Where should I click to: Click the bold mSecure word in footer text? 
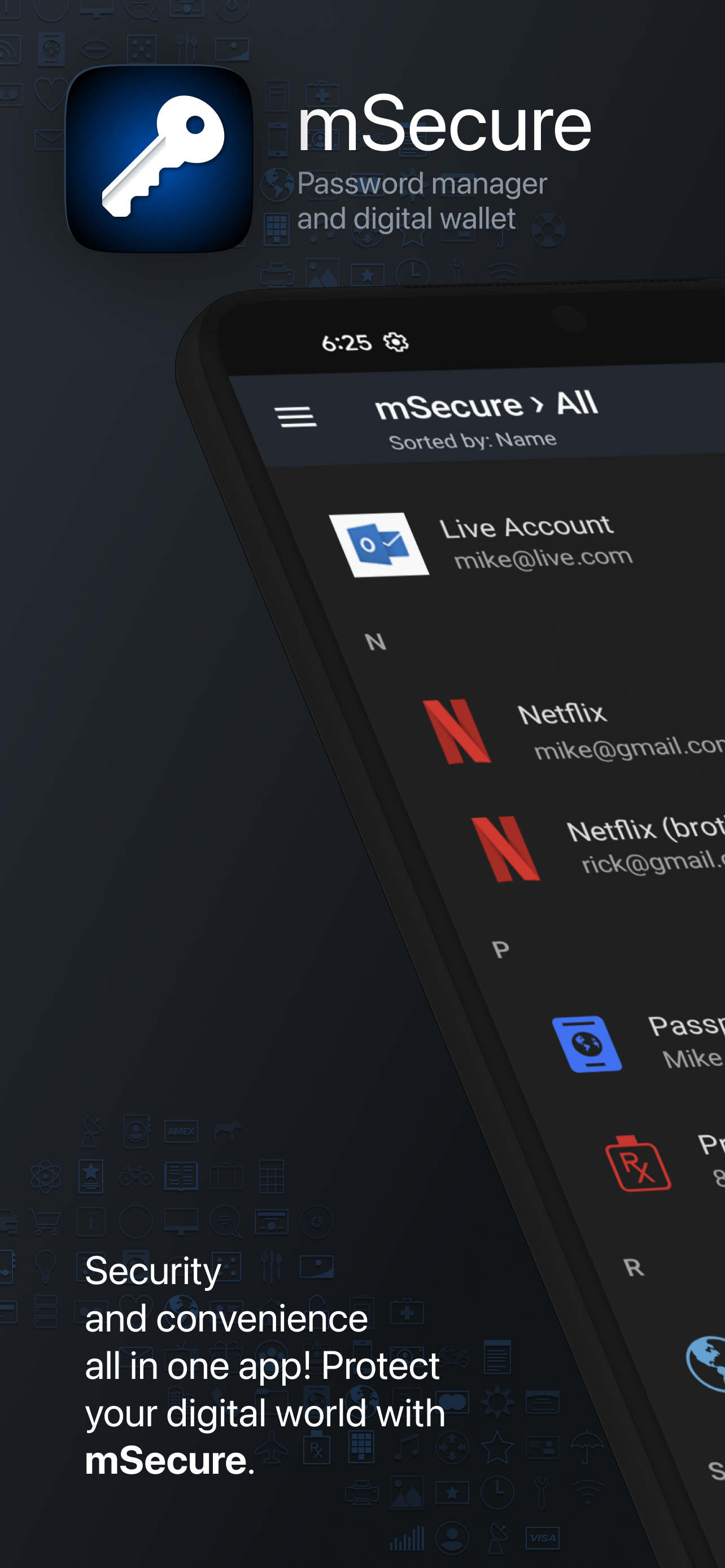(165, 1460)
